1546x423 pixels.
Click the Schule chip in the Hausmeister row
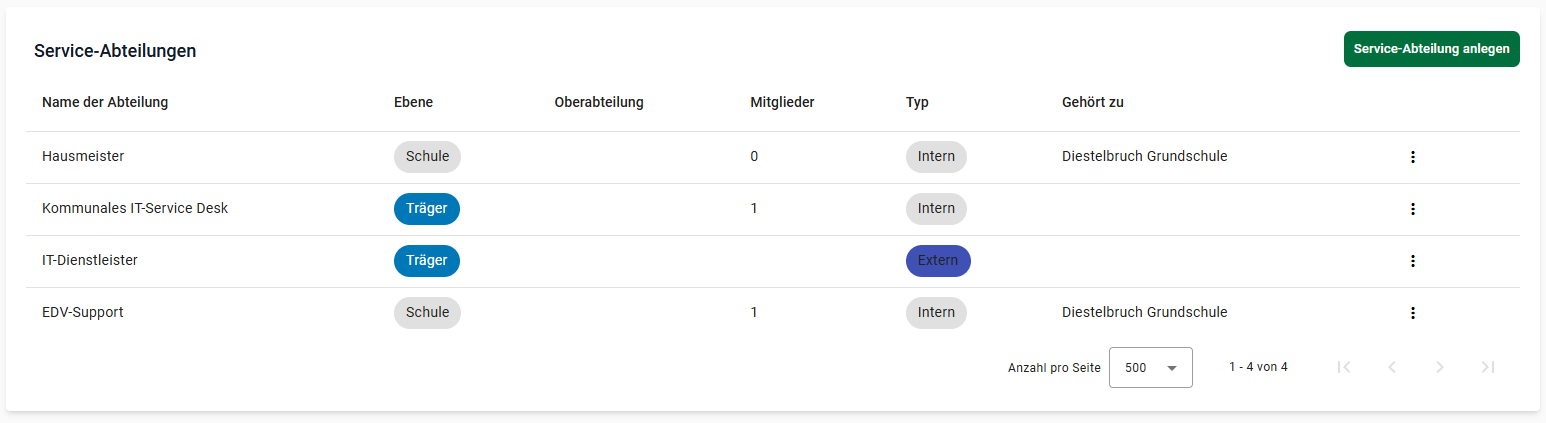click(427, 157)
